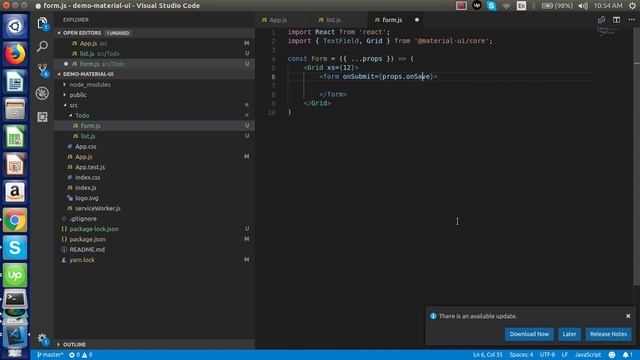Open index.css in the file tree
This screenshot has height=360, width=640.
click(x=154, y=178)
